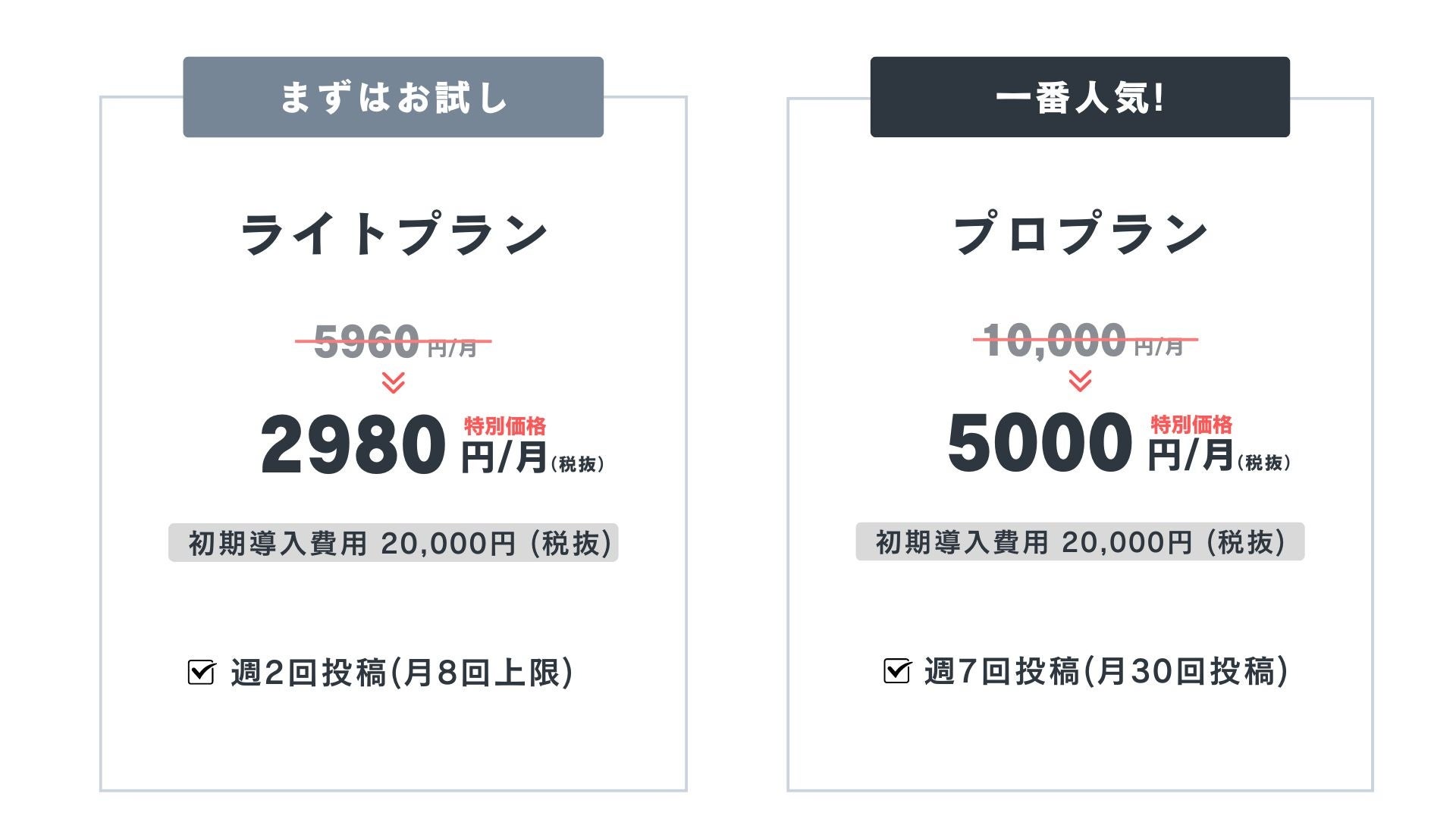Click the 週2回投稿(月8回上限) text
This screenshot has width=1456, height=819.
402,673
